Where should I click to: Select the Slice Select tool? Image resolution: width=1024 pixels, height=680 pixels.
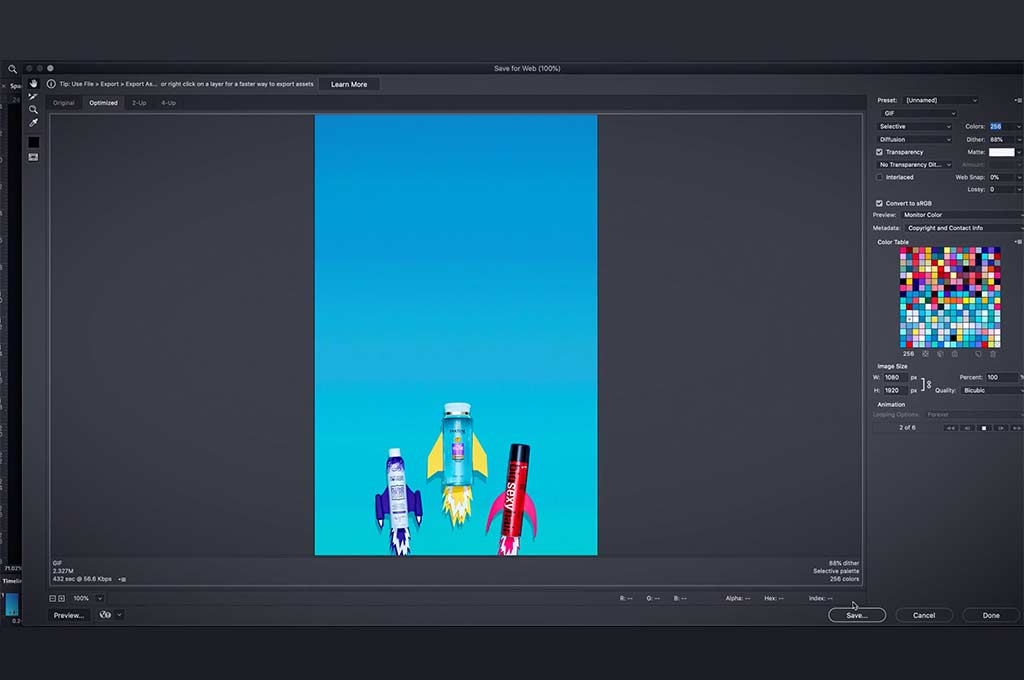[33, 97]
